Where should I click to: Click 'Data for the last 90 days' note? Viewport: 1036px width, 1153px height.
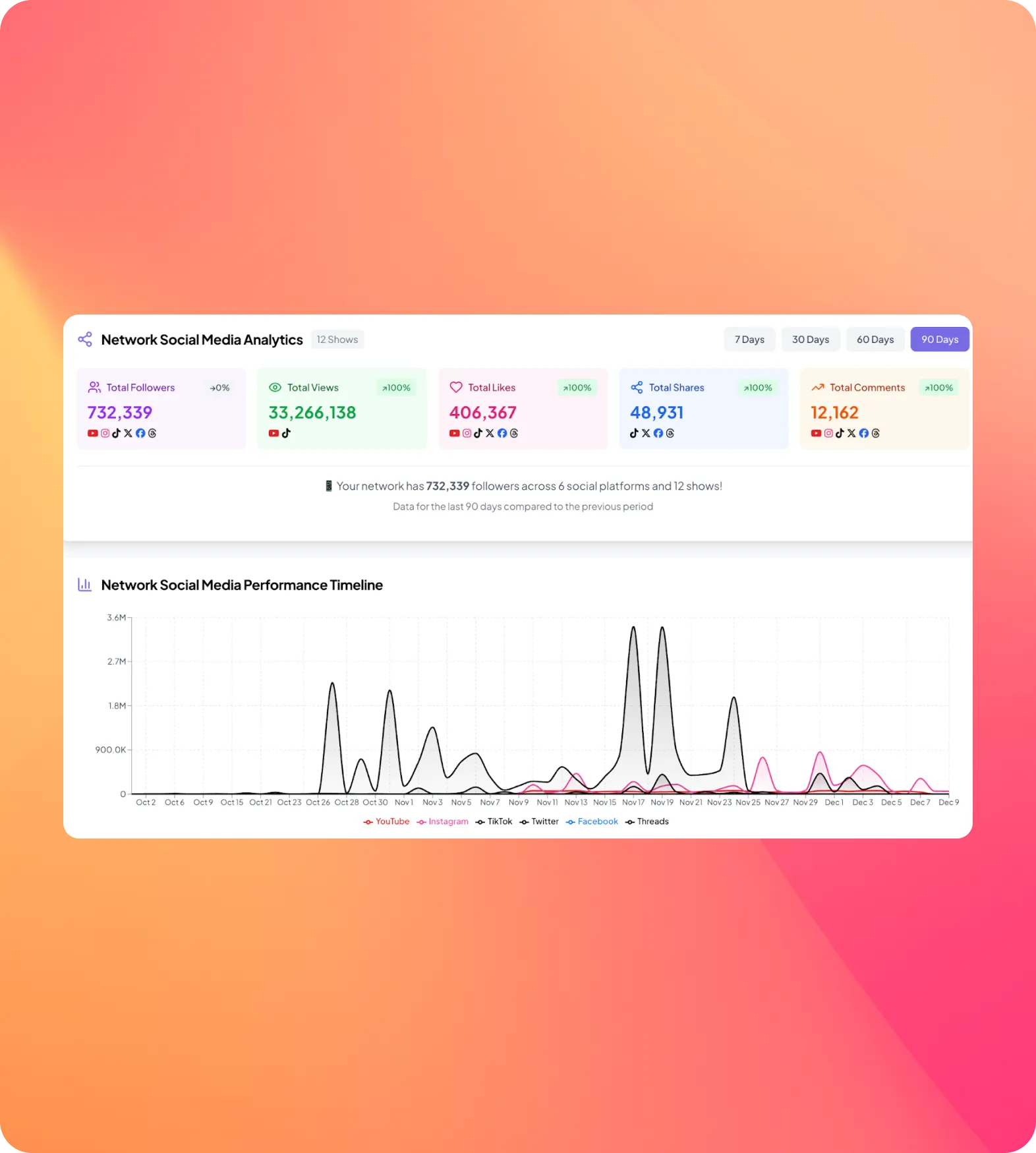point(523,506)
